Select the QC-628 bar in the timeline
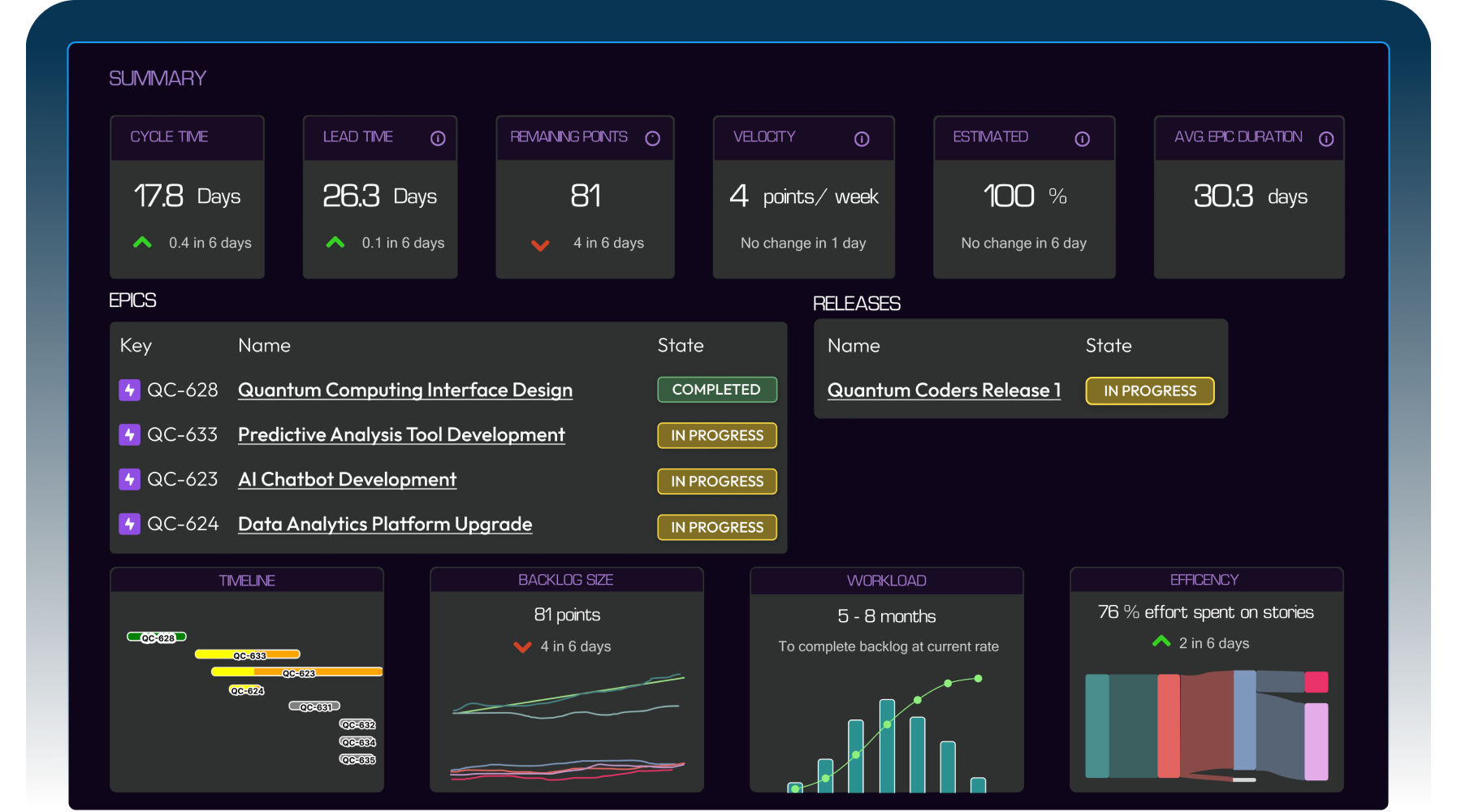Viewport: 1457px width, 812px height. coord(157,637)
